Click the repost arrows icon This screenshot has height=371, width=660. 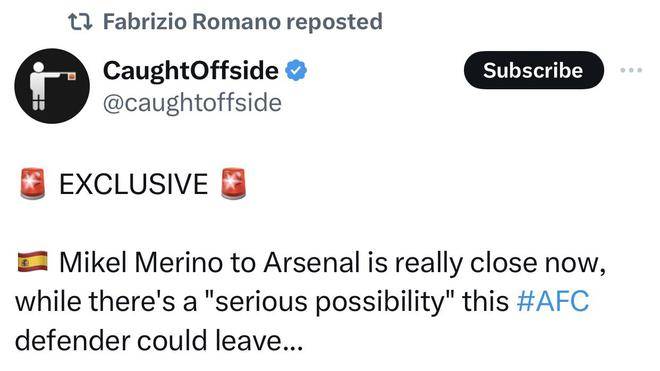[80, 22]
